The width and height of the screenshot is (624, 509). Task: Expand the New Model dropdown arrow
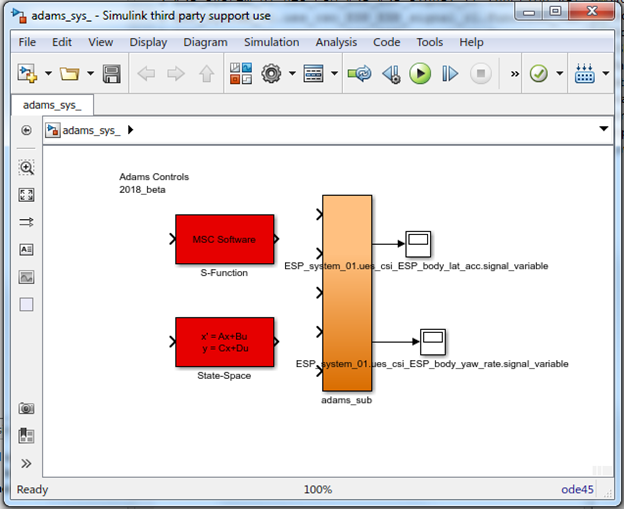48,73
